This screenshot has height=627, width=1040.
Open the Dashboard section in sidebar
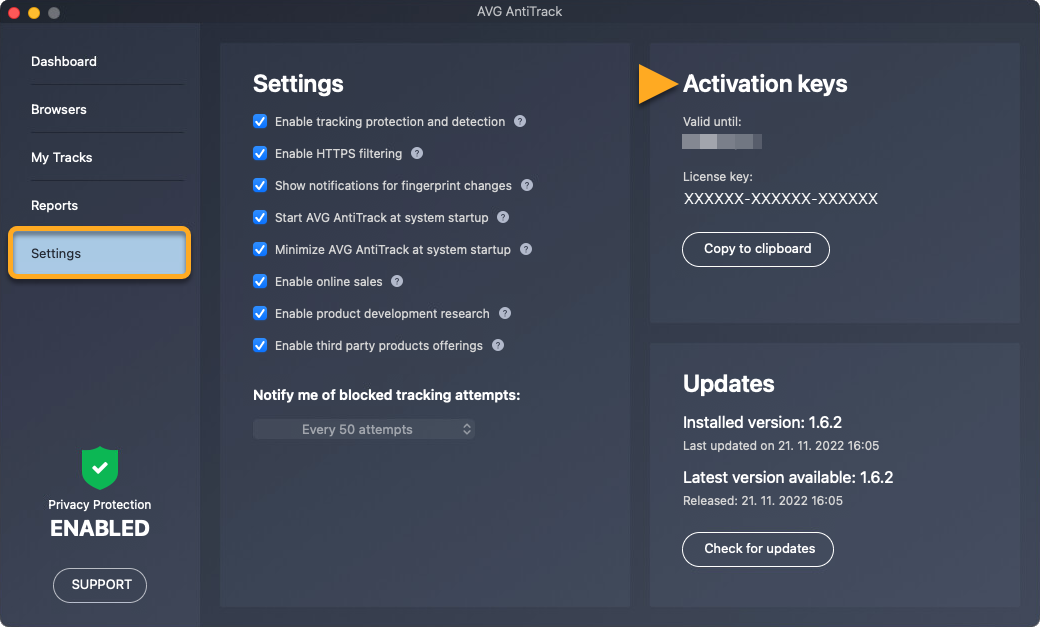64,61
